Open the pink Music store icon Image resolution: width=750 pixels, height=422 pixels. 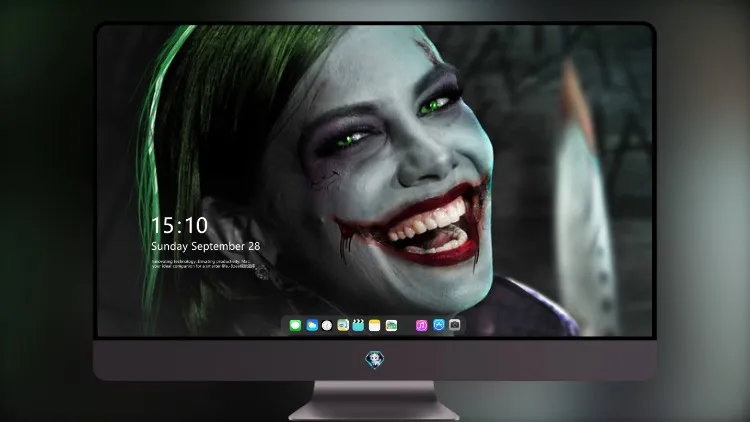tap(421, 325)
